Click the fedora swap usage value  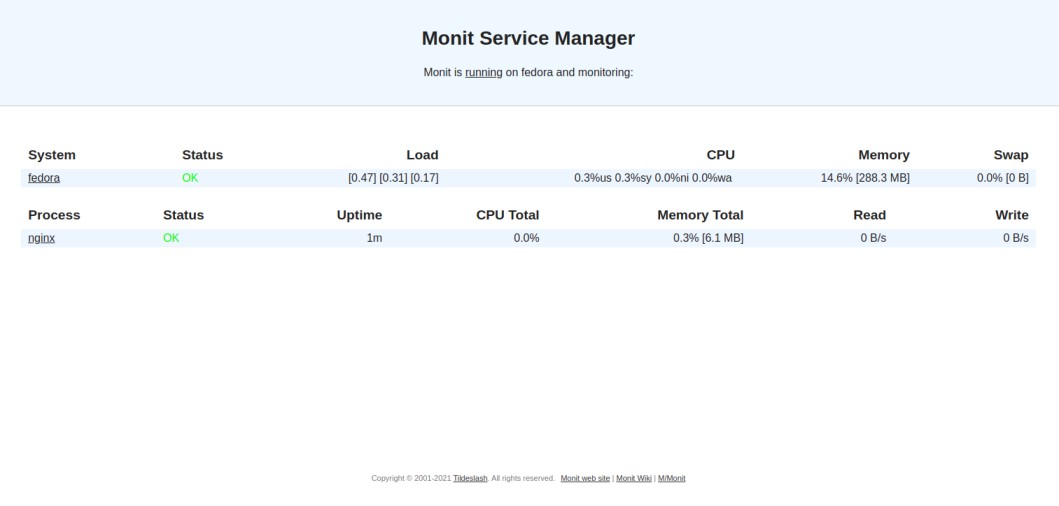click(x=1002, y=178)
